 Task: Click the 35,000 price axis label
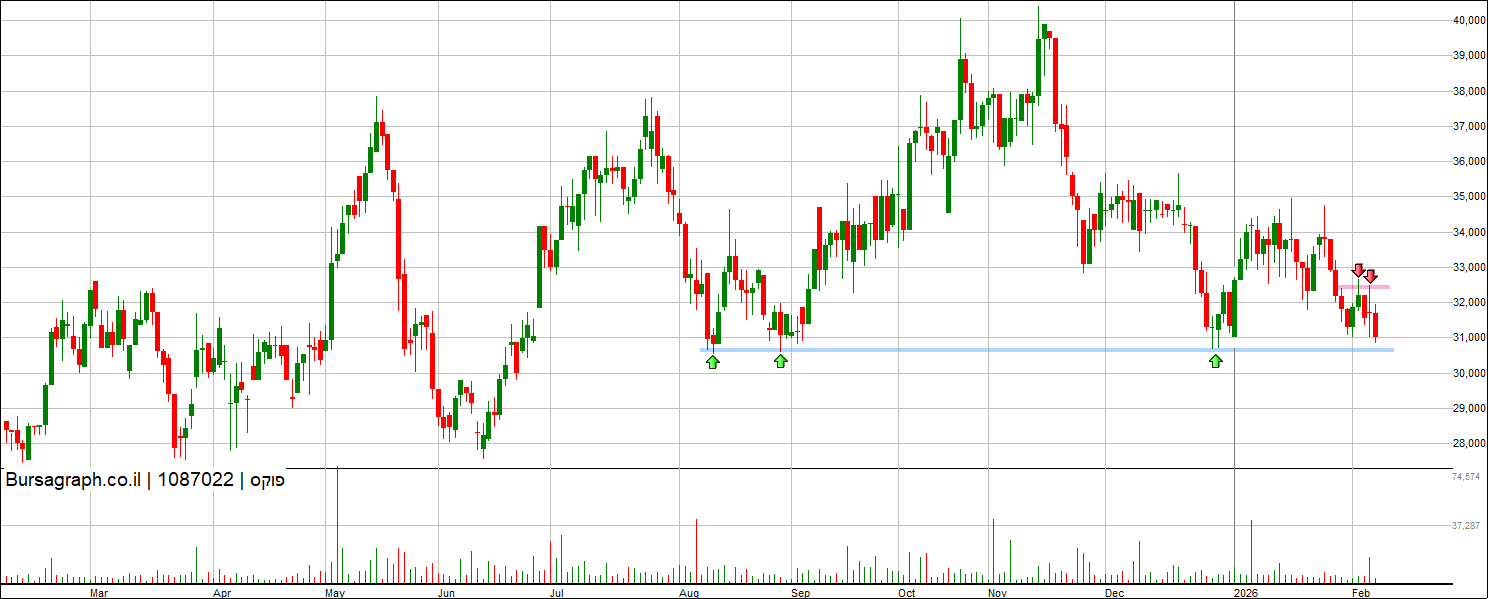pyautogui.click(x=1468, y=197)
